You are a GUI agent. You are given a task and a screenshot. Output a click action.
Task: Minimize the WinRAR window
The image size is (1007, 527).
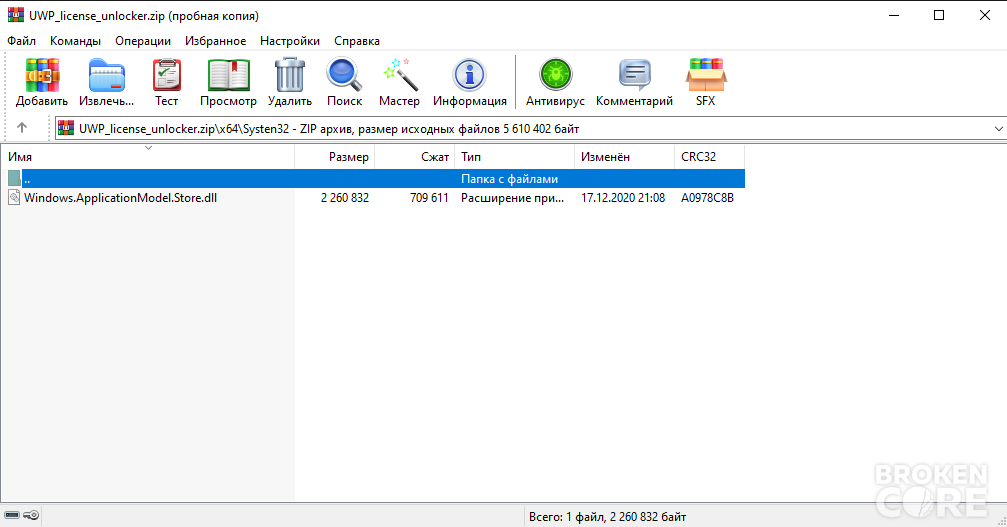click(894, 15)
